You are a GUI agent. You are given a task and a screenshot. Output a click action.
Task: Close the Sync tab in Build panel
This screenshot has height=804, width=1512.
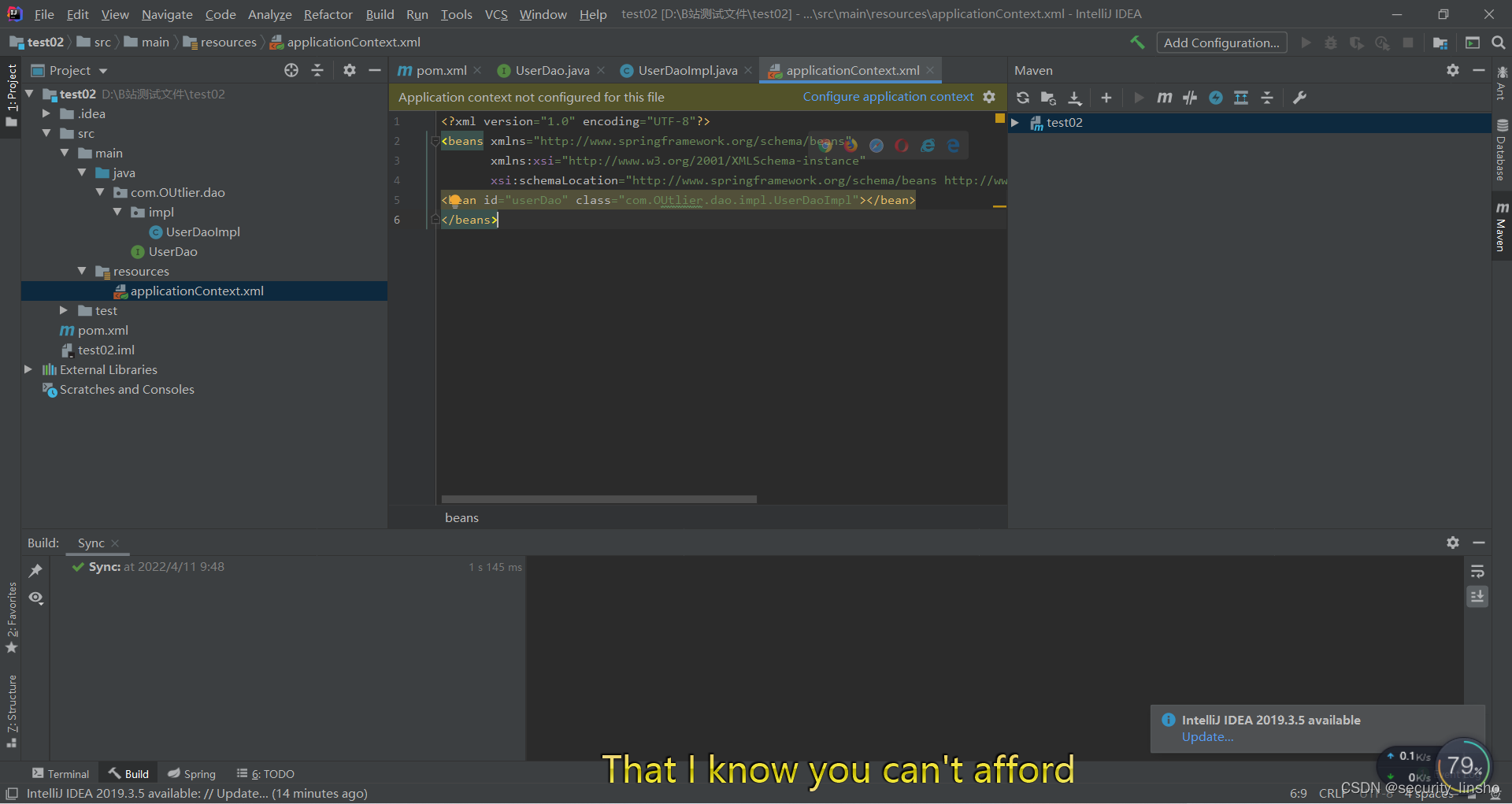pyautogui.click(x=116, y=543)
